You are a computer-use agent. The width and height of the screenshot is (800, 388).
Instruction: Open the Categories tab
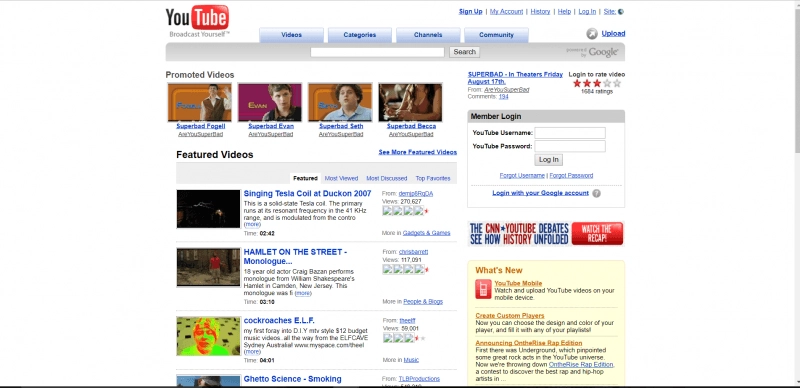coord(360,35)
